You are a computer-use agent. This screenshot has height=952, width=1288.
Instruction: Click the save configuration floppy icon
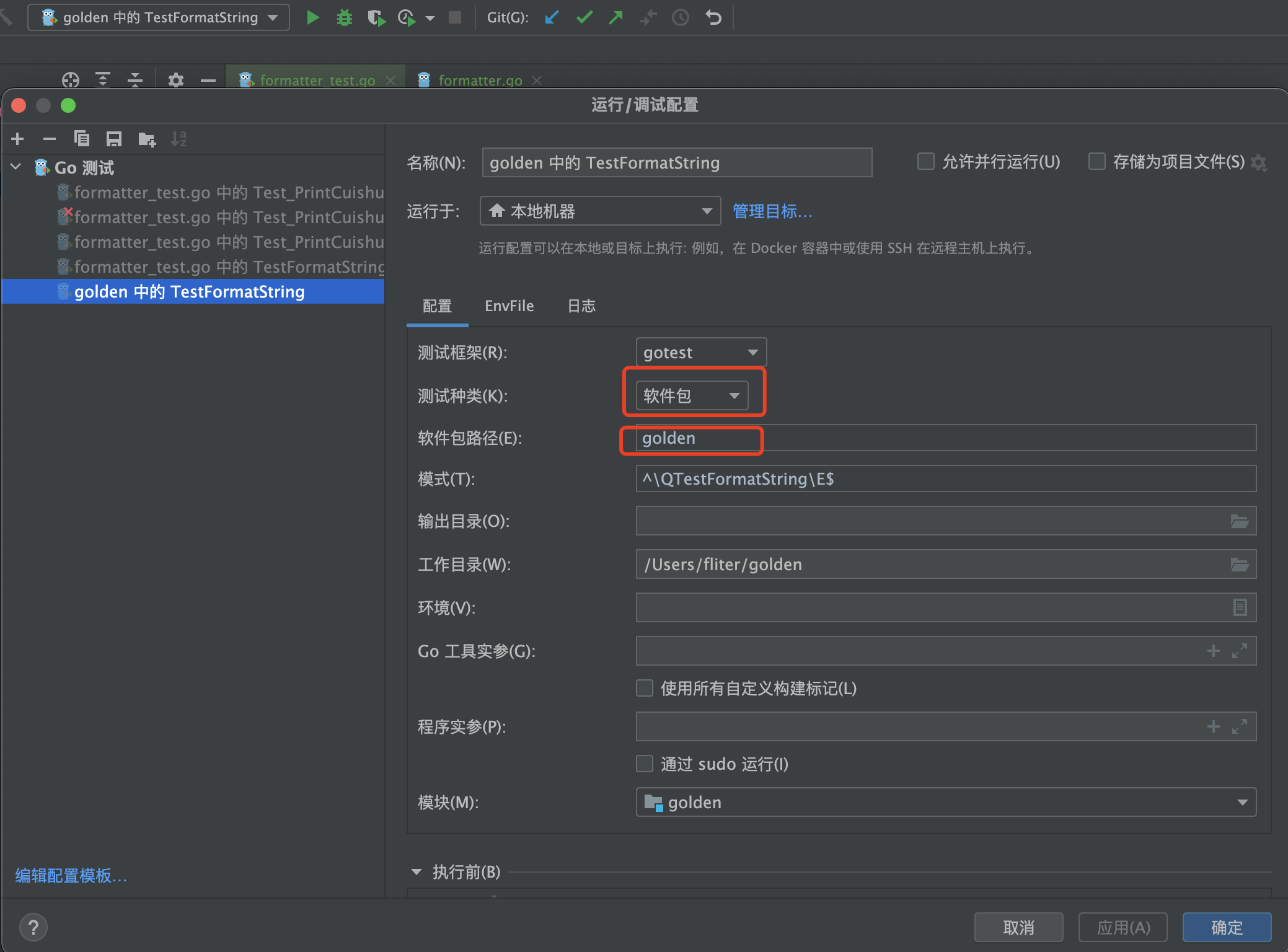(113, 139)
